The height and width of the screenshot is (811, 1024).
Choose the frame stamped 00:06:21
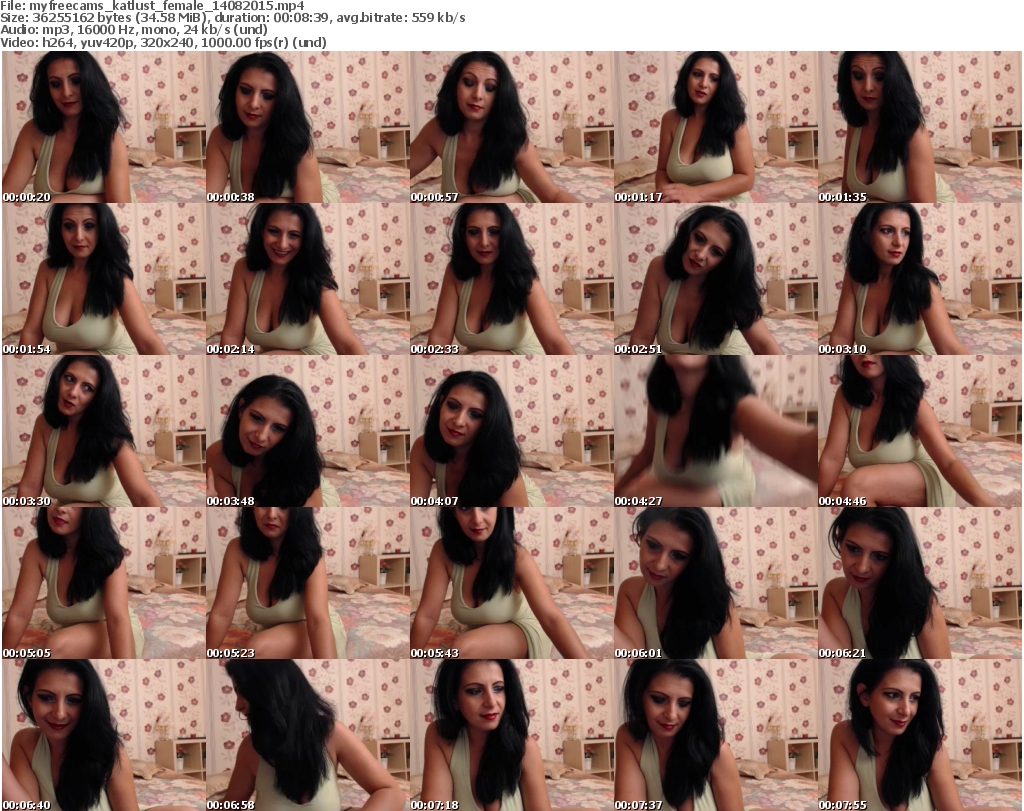920,583
